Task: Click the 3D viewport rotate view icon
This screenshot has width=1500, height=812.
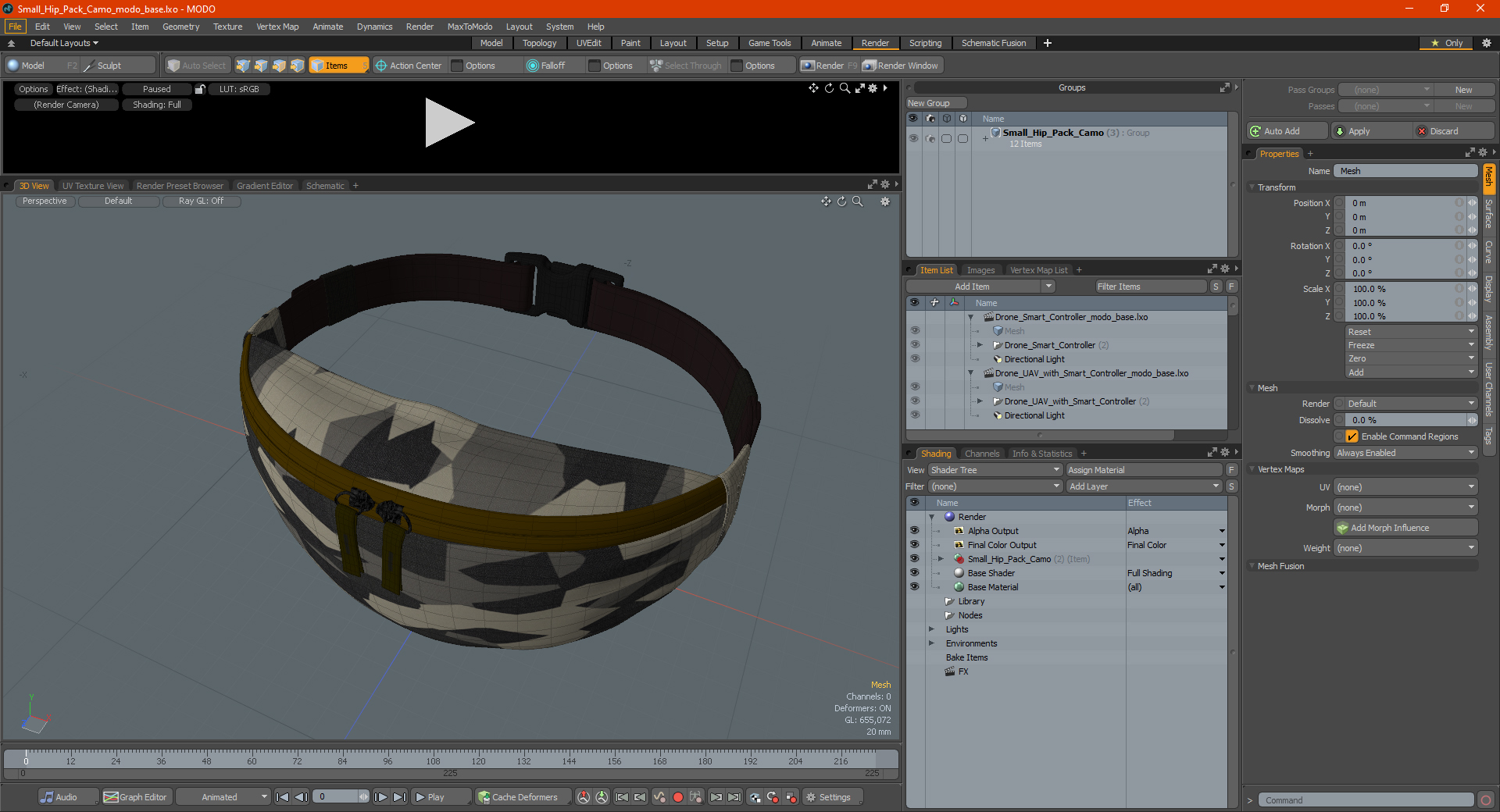Action: [x=841, y=201]
